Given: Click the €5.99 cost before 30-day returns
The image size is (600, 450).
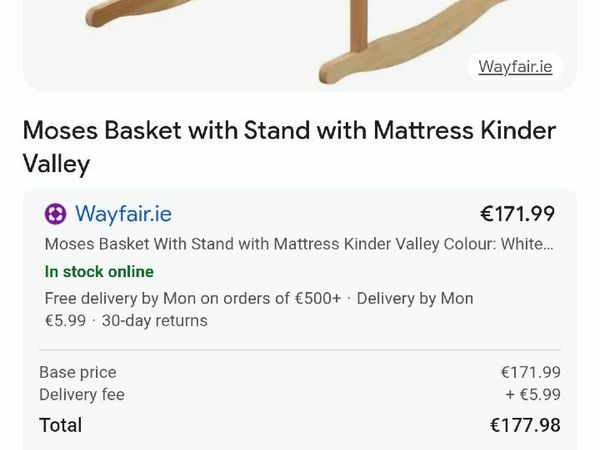Looking at the screenshot, I should (x=65, y=321).
